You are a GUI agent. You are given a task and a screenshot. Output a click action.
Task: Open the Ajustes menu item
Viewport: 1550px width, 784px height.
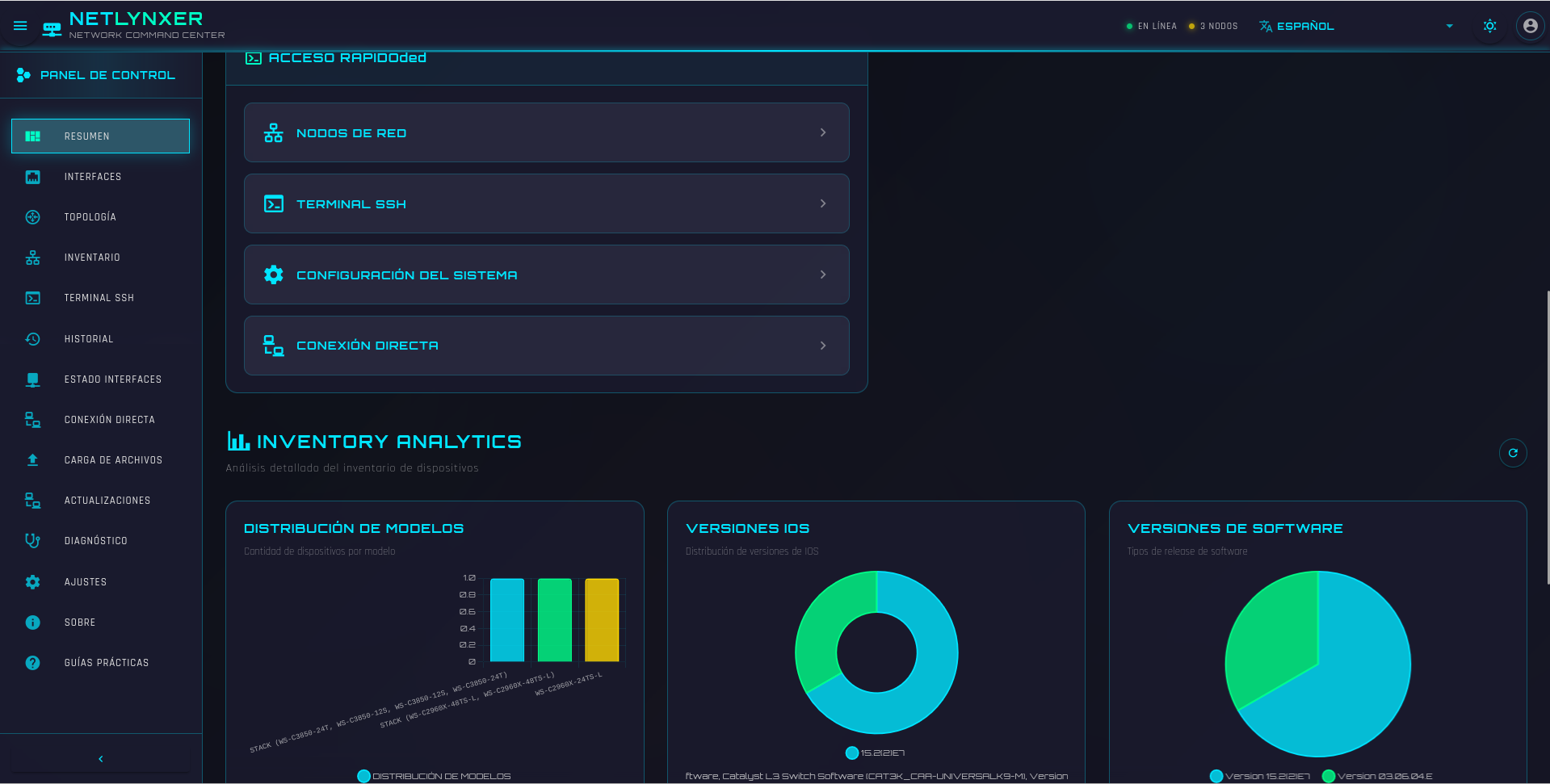pyautogui.click(x=85, y=581)
